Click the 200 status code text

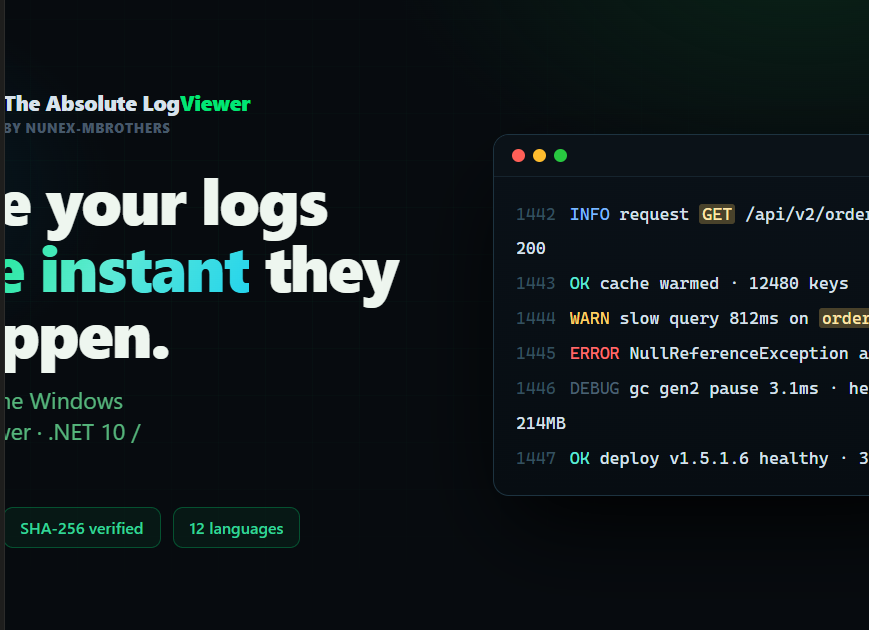531,248
